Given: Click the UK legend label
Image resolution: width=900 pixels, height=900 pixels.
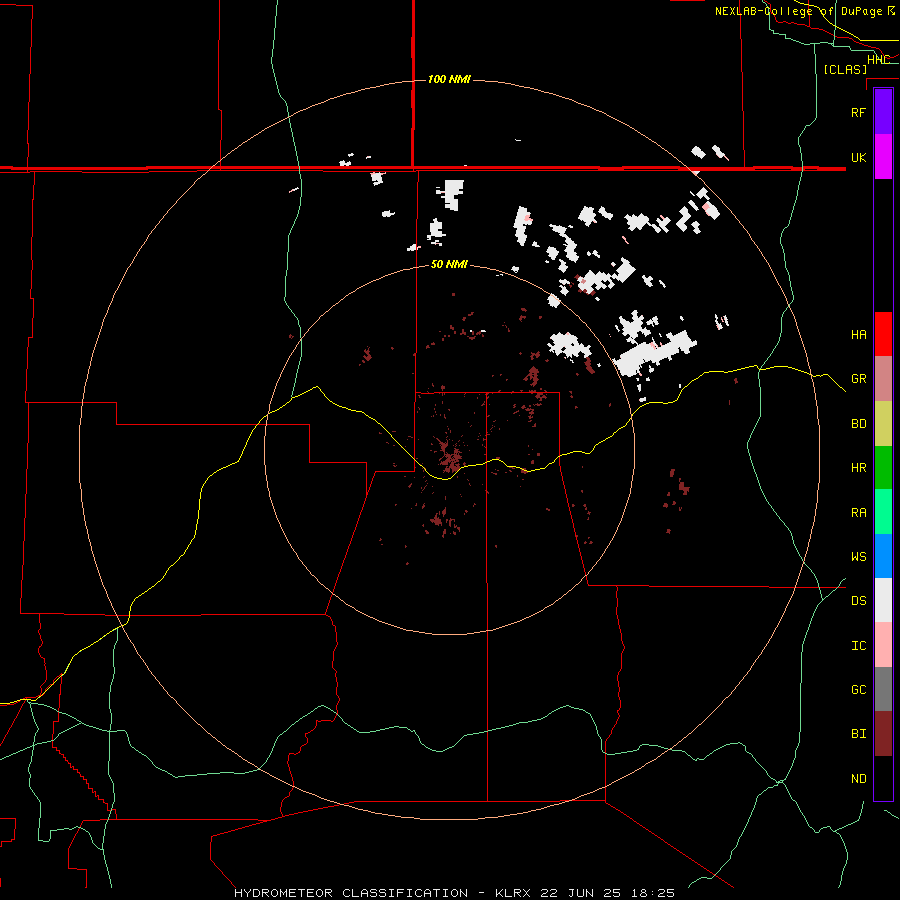Looking at the screenshot, I should pos(858,157).
